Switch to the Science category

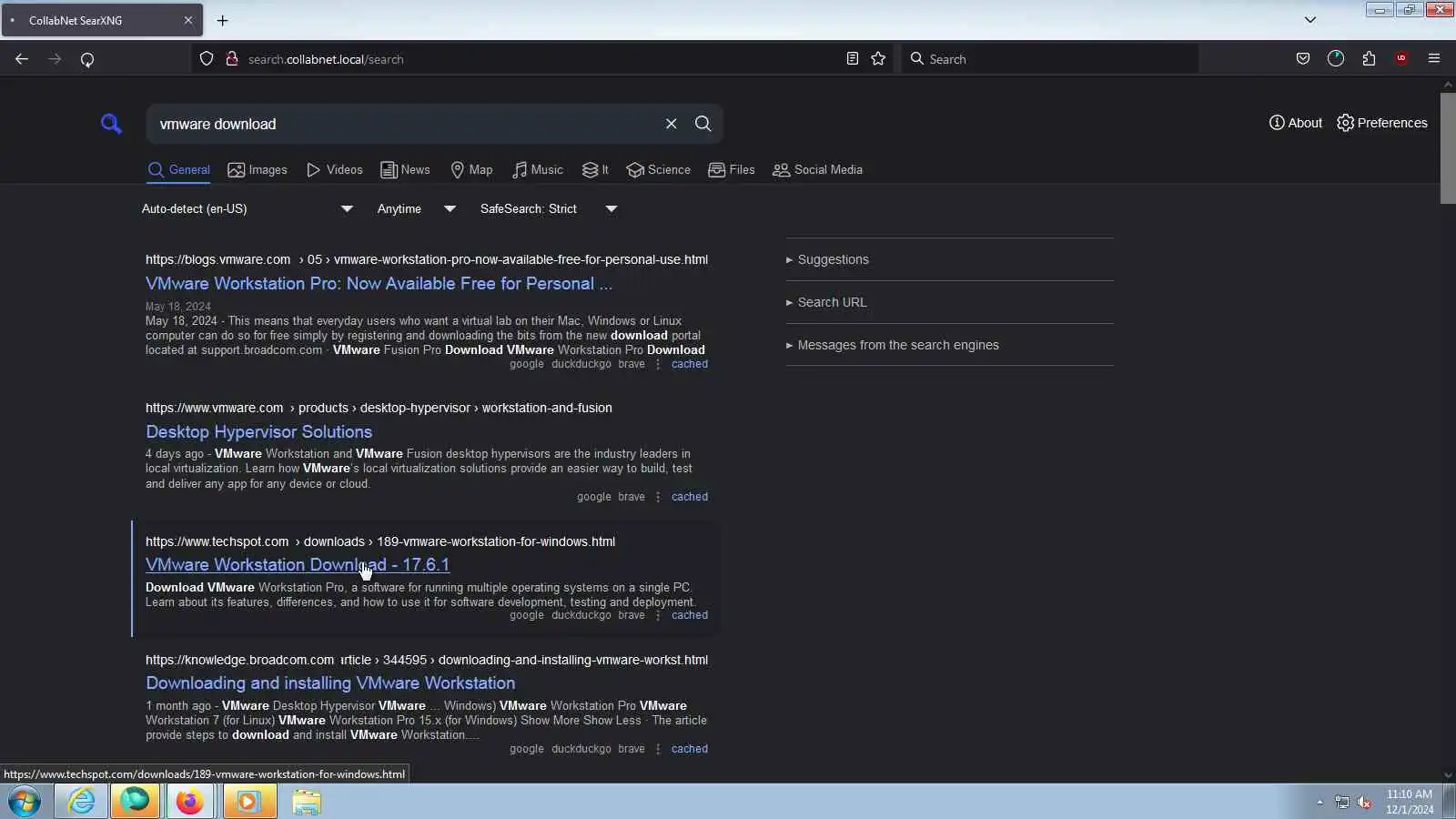659,170
